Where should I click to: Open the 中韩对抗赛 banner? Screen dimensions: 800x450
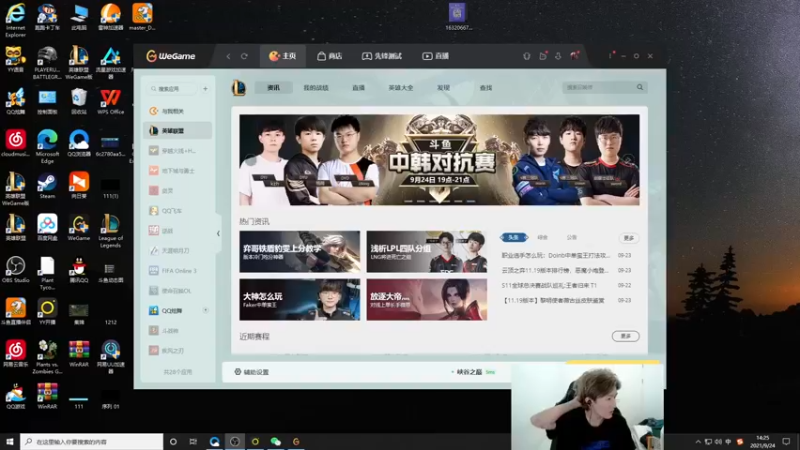pyautogui.click(x=439, y=160)
